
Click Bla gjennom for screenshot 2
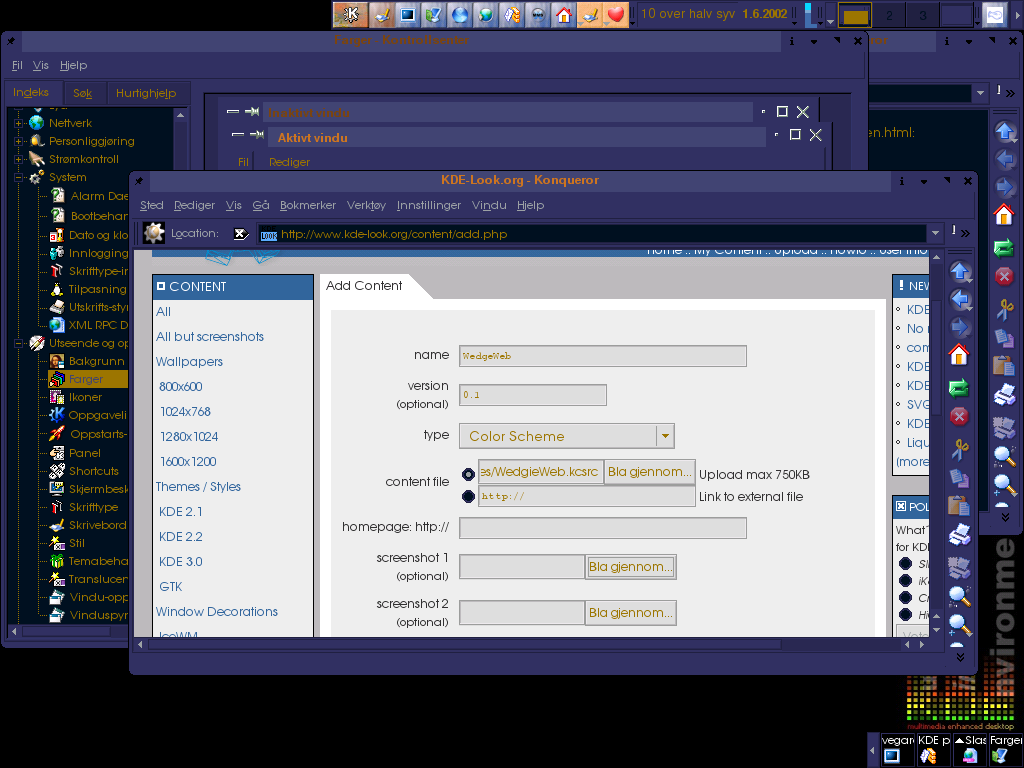click(630, 613)
